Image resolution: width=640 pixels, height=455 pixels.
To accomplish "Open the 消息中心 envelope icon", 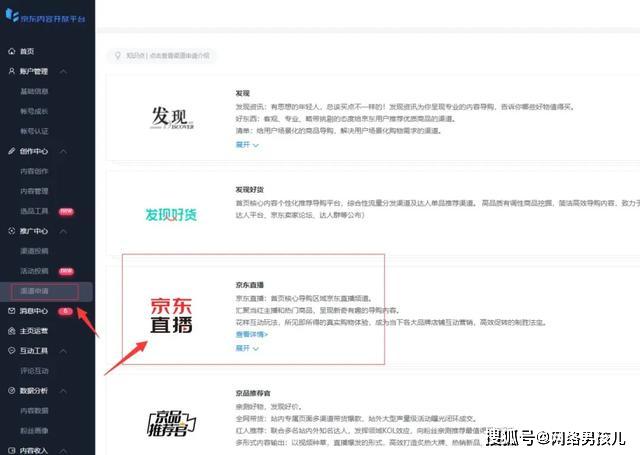I will (x=11, y=311).
